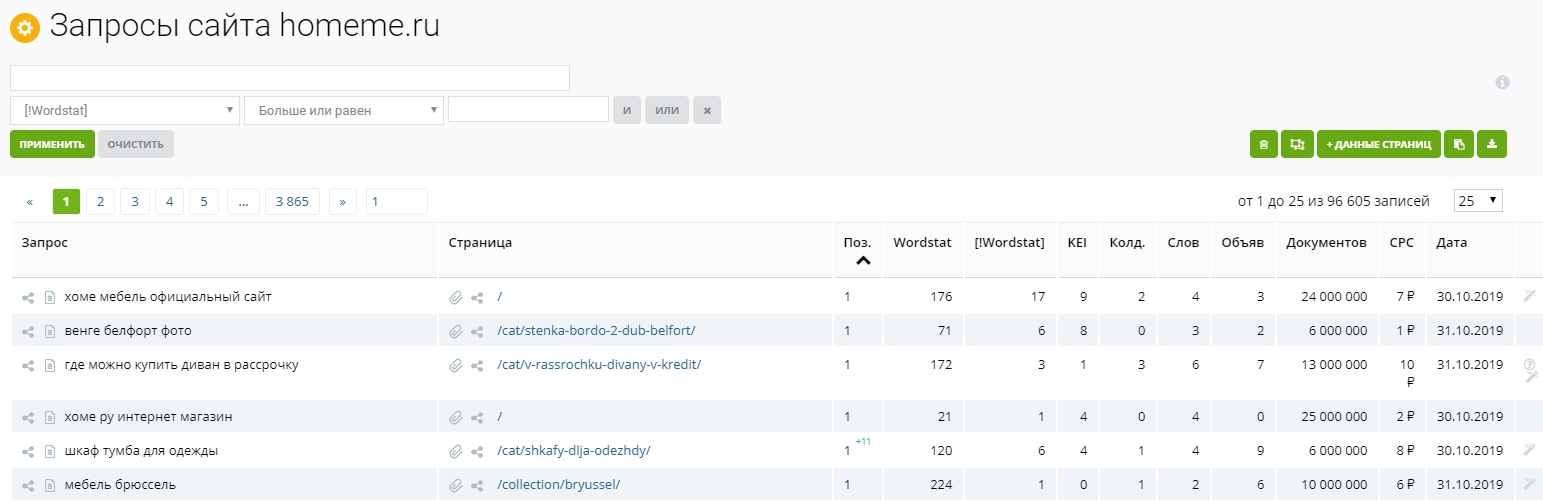Screen dimensions: 1543x501
Task: Open the /cat/shkafy-dlja-odezhdy/ page link
Action: pyautogui.click(x=574, y=451)
